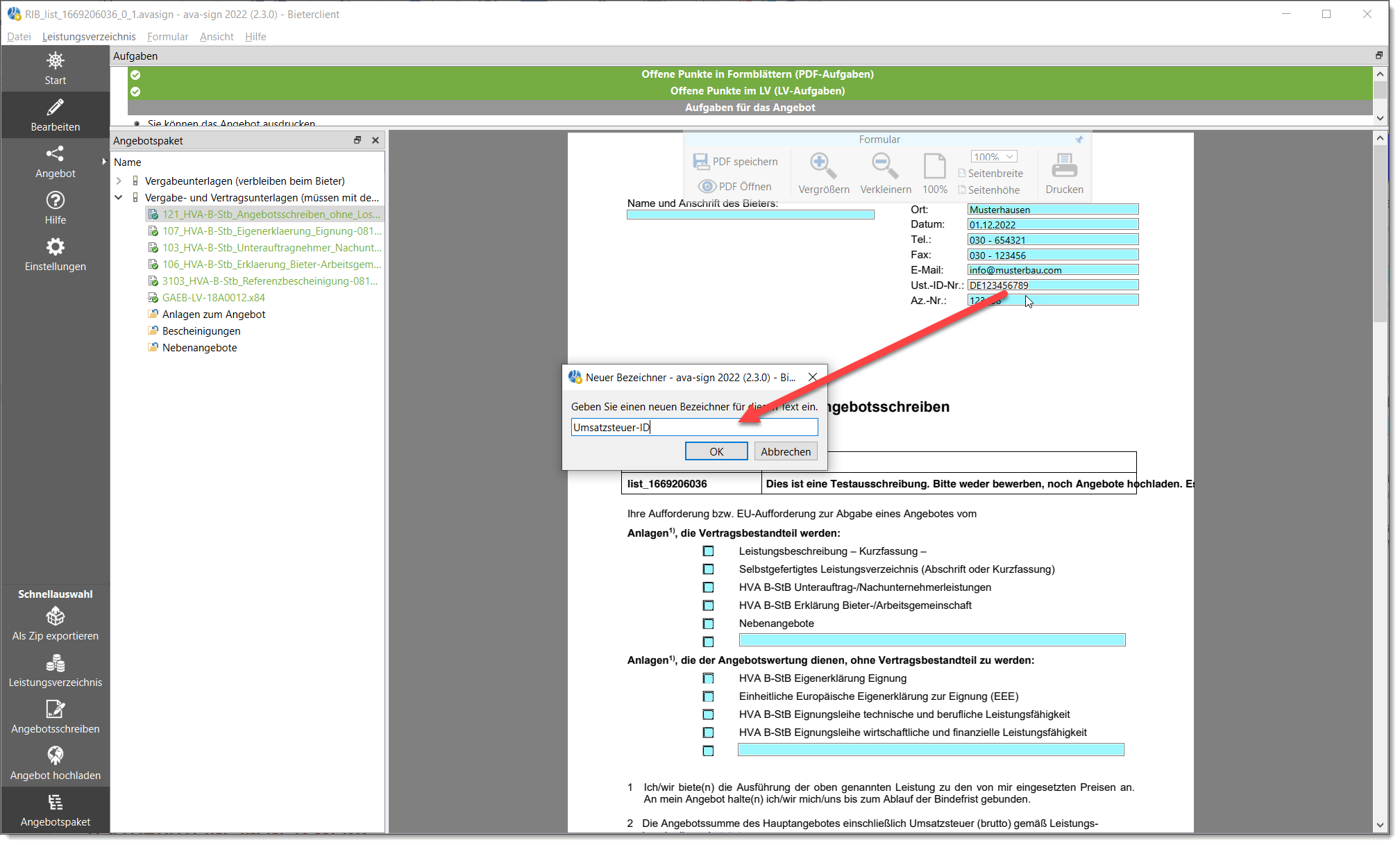Check Leistungsbeschreibung – Kurzfassung checkbox
The width and height of the screenshot is (1400, 845).
[x=708, y=551]
